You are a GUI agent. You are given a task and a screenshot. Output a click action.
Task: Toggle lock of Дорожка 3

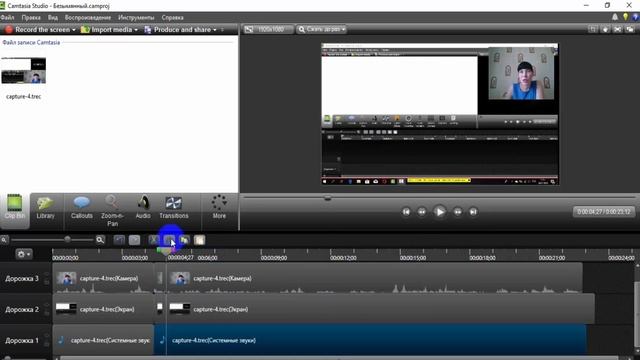(x=47, y=282)
